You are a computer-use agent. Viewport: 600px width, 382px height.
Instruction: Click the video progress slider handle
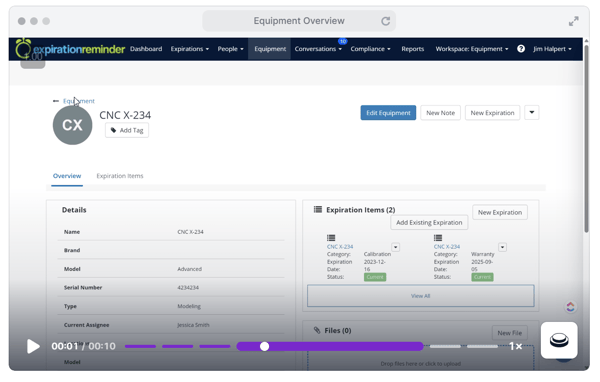pyautogui.click(x=264, y=346)
